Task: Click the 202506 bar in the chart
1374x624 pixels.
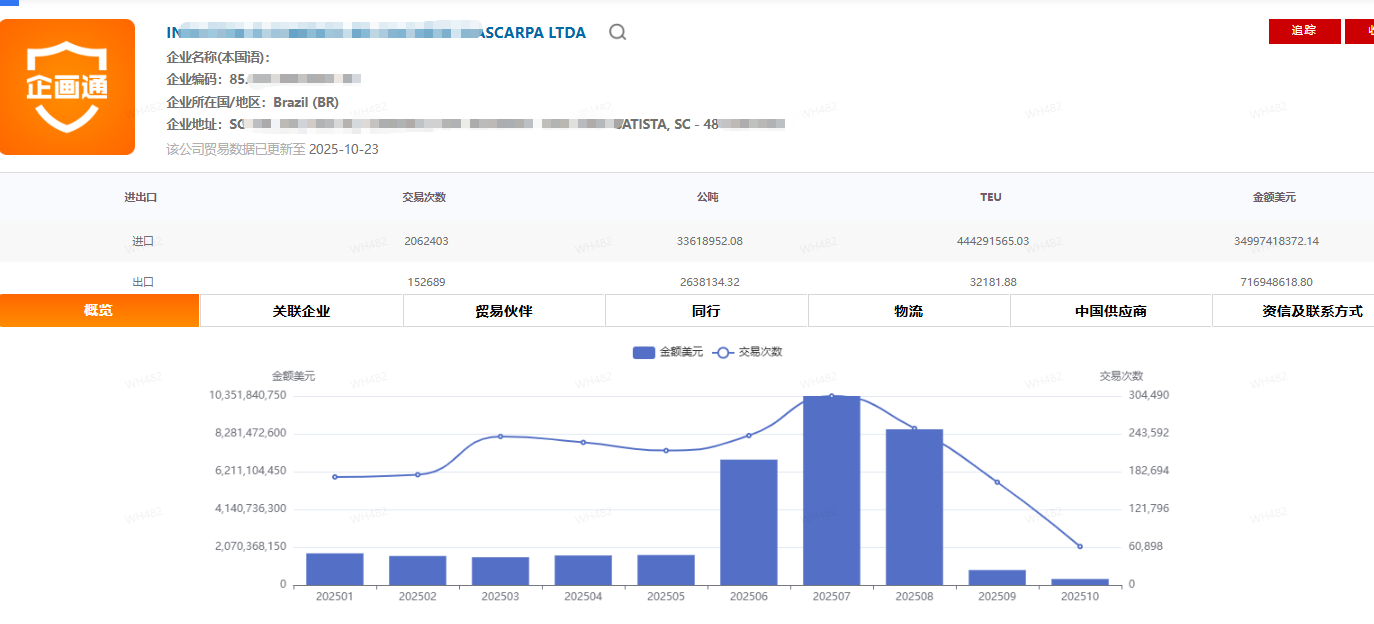Action: pos(749,522)
